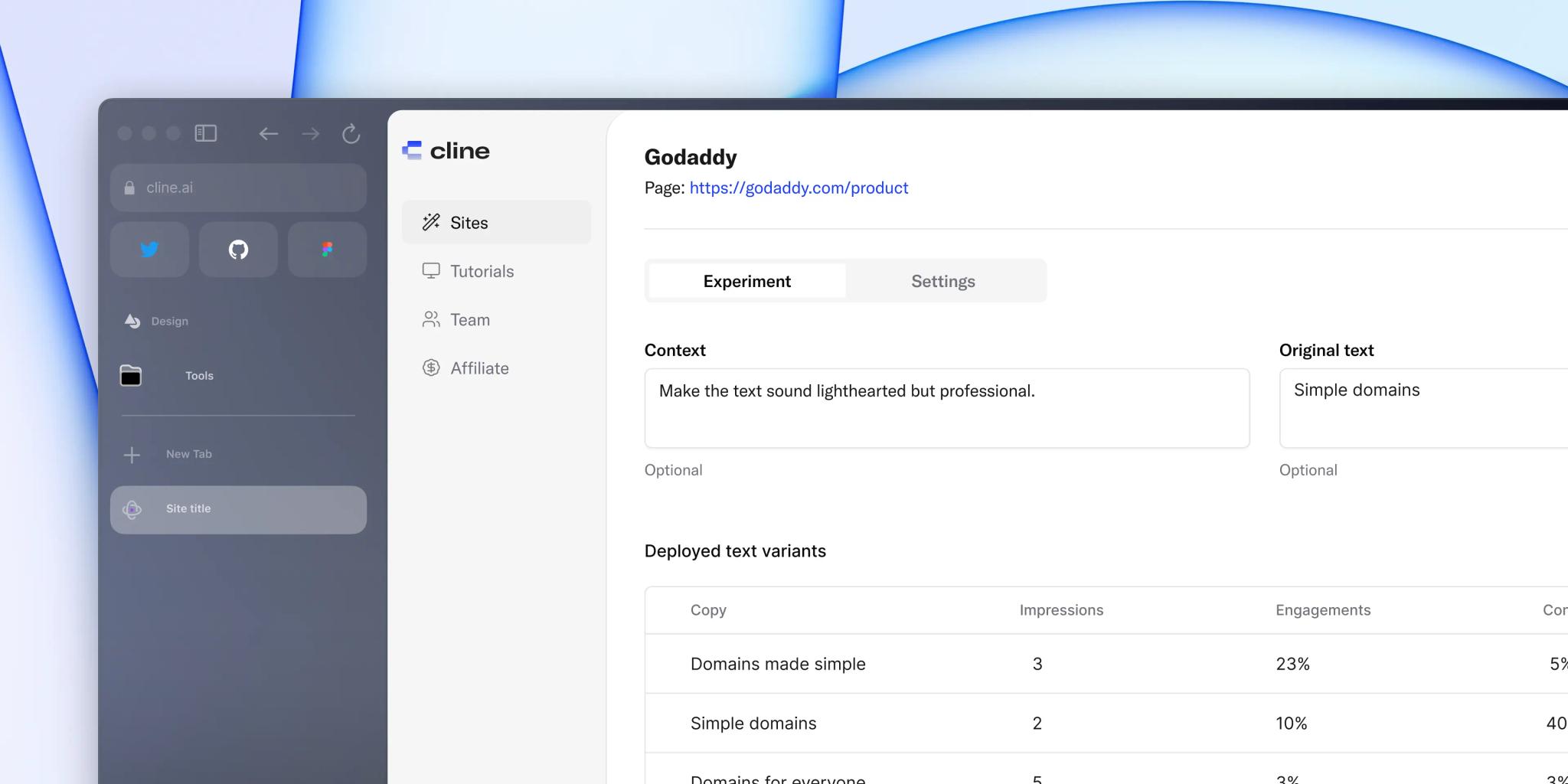
Task: Open the Affiliate sidebar menu item
Action: 496,367
